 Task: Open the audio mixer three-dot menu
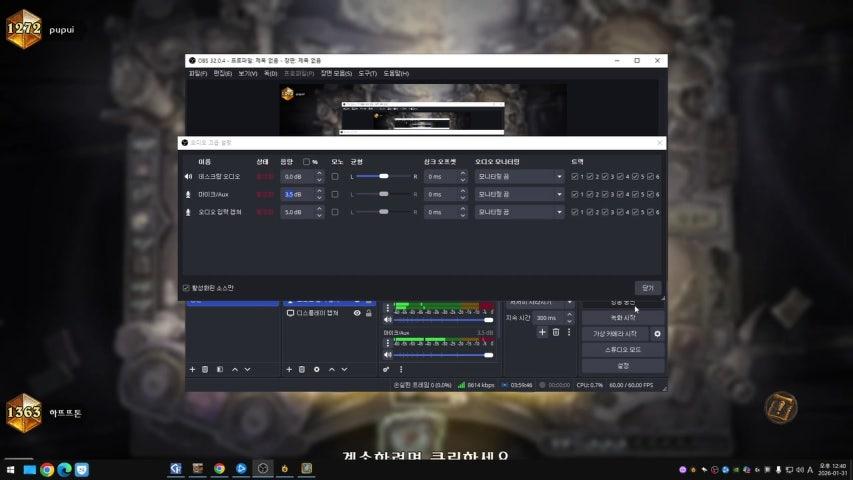point(401,370)
